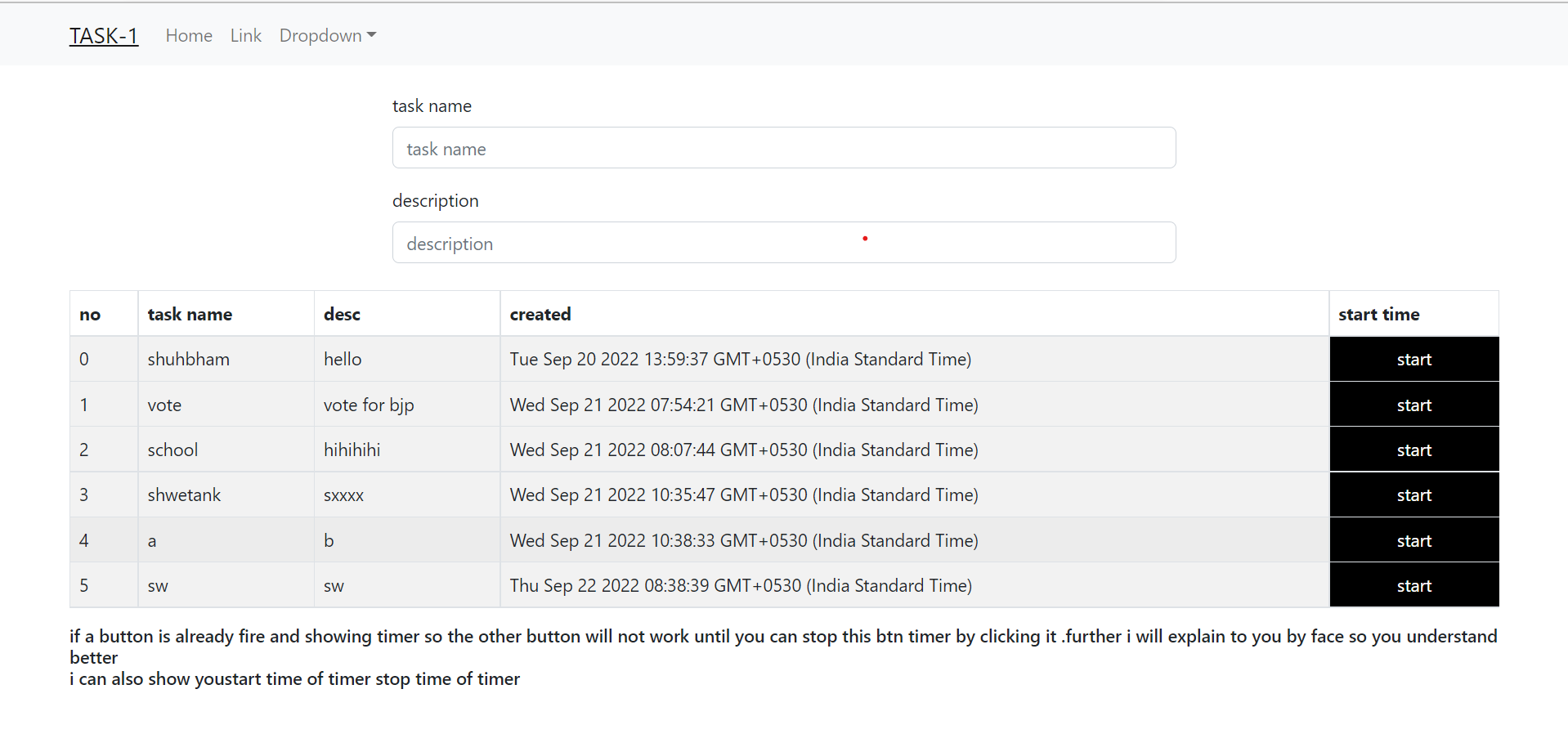Image resolution: width=1568 pixels, height=734 pixels.
Task: Click the description input field
Action: pyautogui.click(x=783, y=243)
